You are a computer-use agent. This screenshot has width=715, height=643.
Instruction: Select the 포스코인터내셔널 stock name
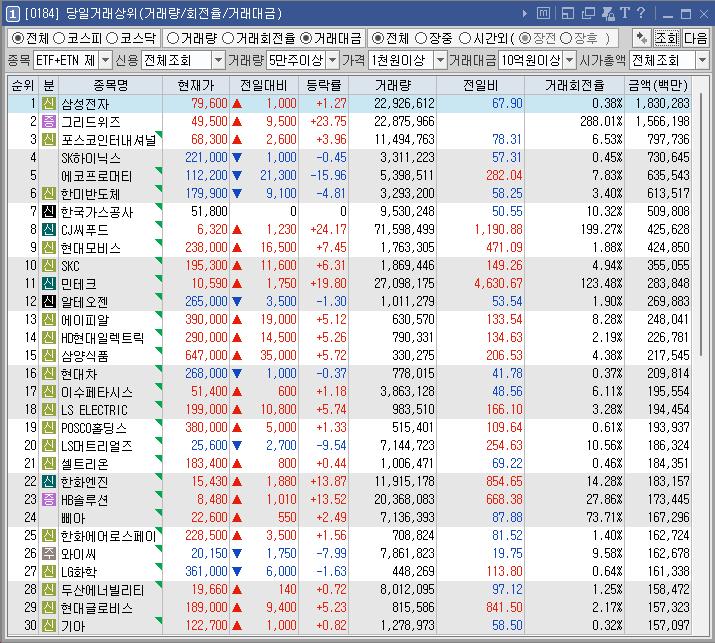[109, 140]
